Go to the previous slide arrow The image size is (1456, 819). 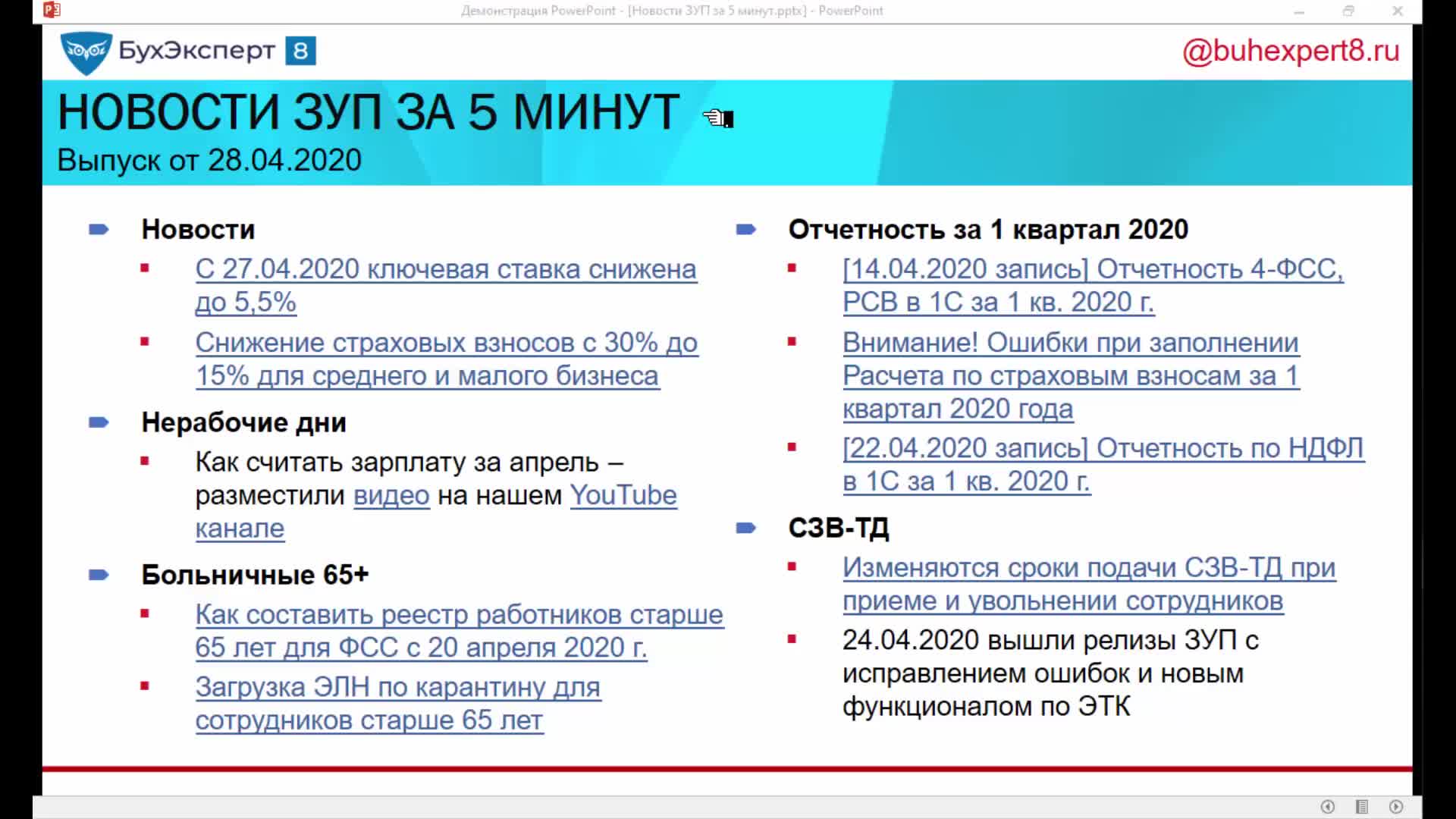[1327, 807]
